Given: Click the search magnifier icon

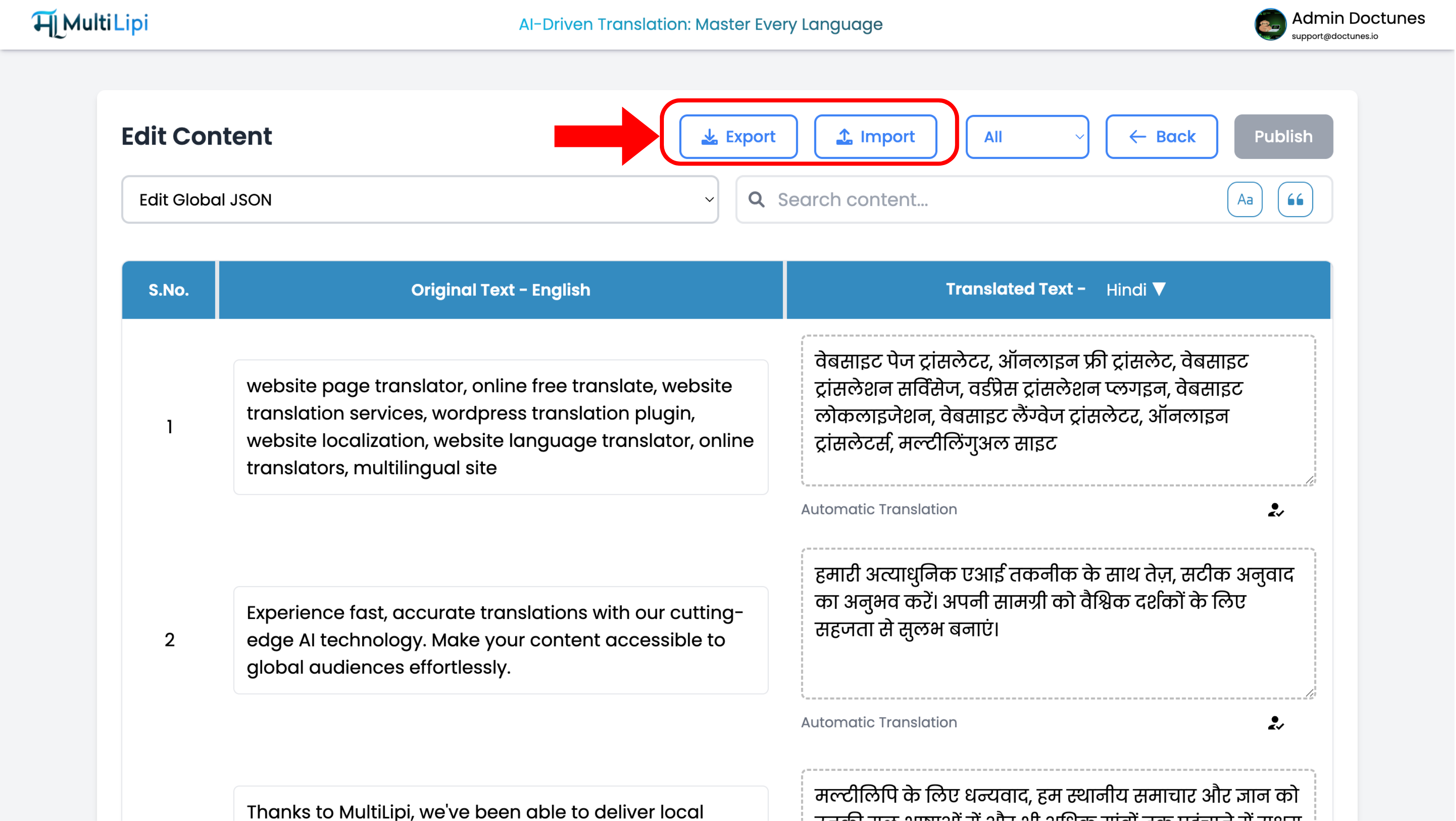Looking at the screenshot, I should tap(756, 200).
